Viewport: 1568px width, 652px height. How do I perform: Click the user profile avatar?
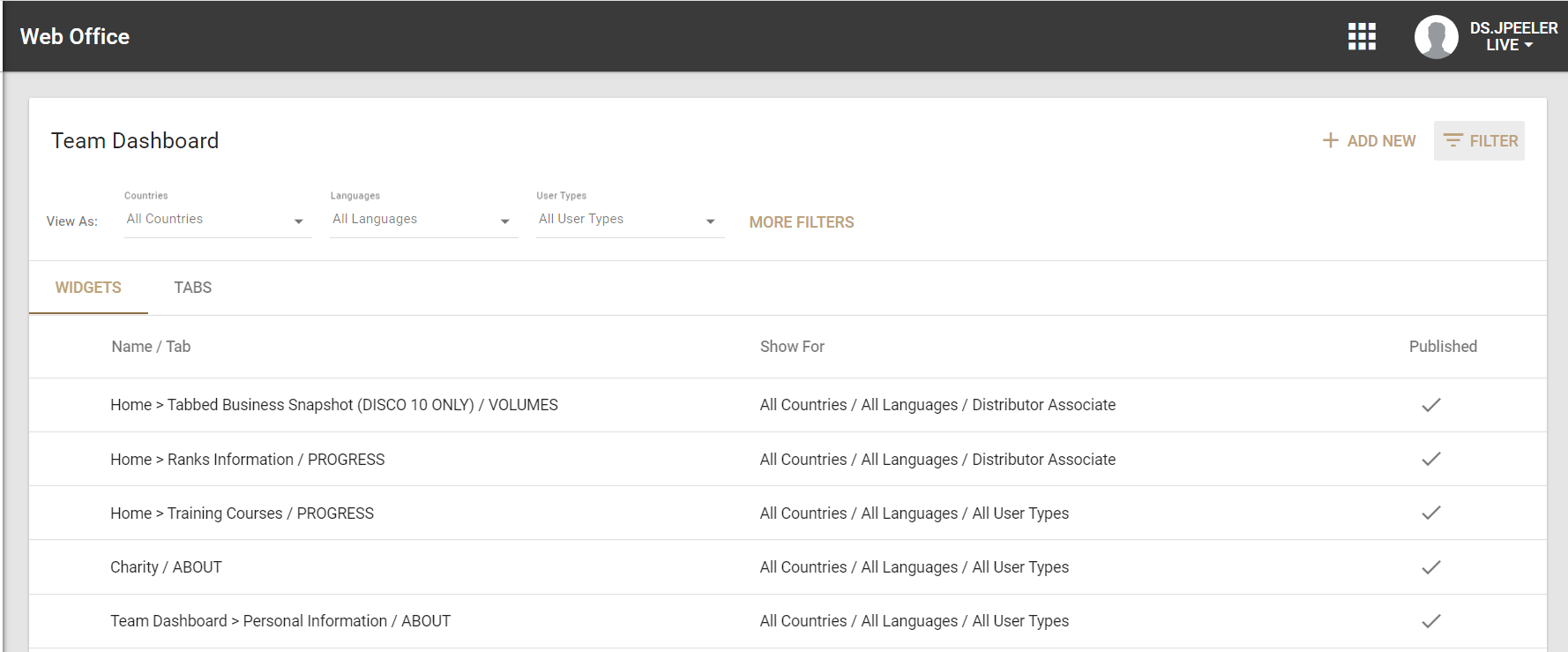coord(1436,37)
